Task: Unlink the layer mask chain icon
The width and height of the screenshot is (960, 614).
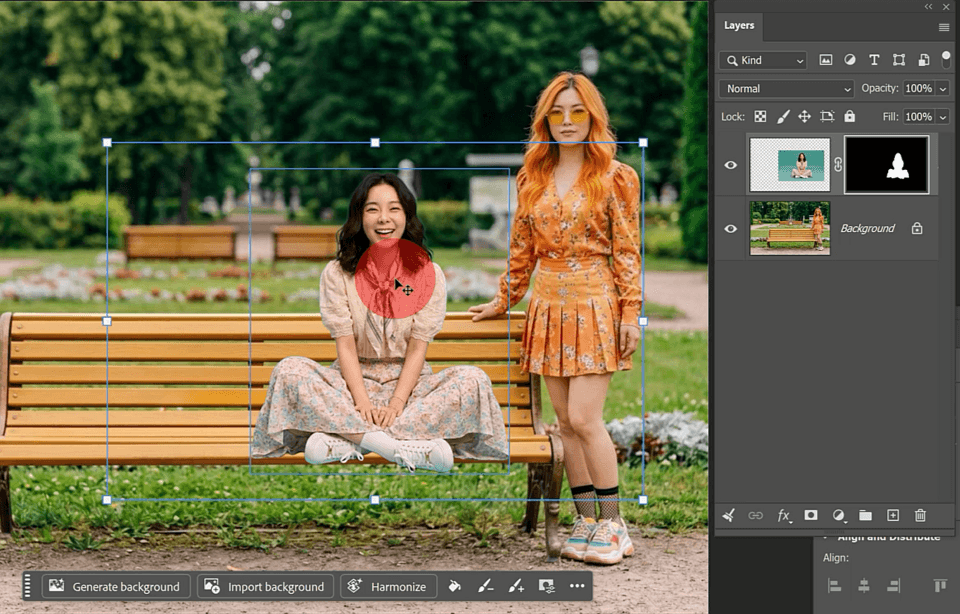Action: [x=838, y=165]
